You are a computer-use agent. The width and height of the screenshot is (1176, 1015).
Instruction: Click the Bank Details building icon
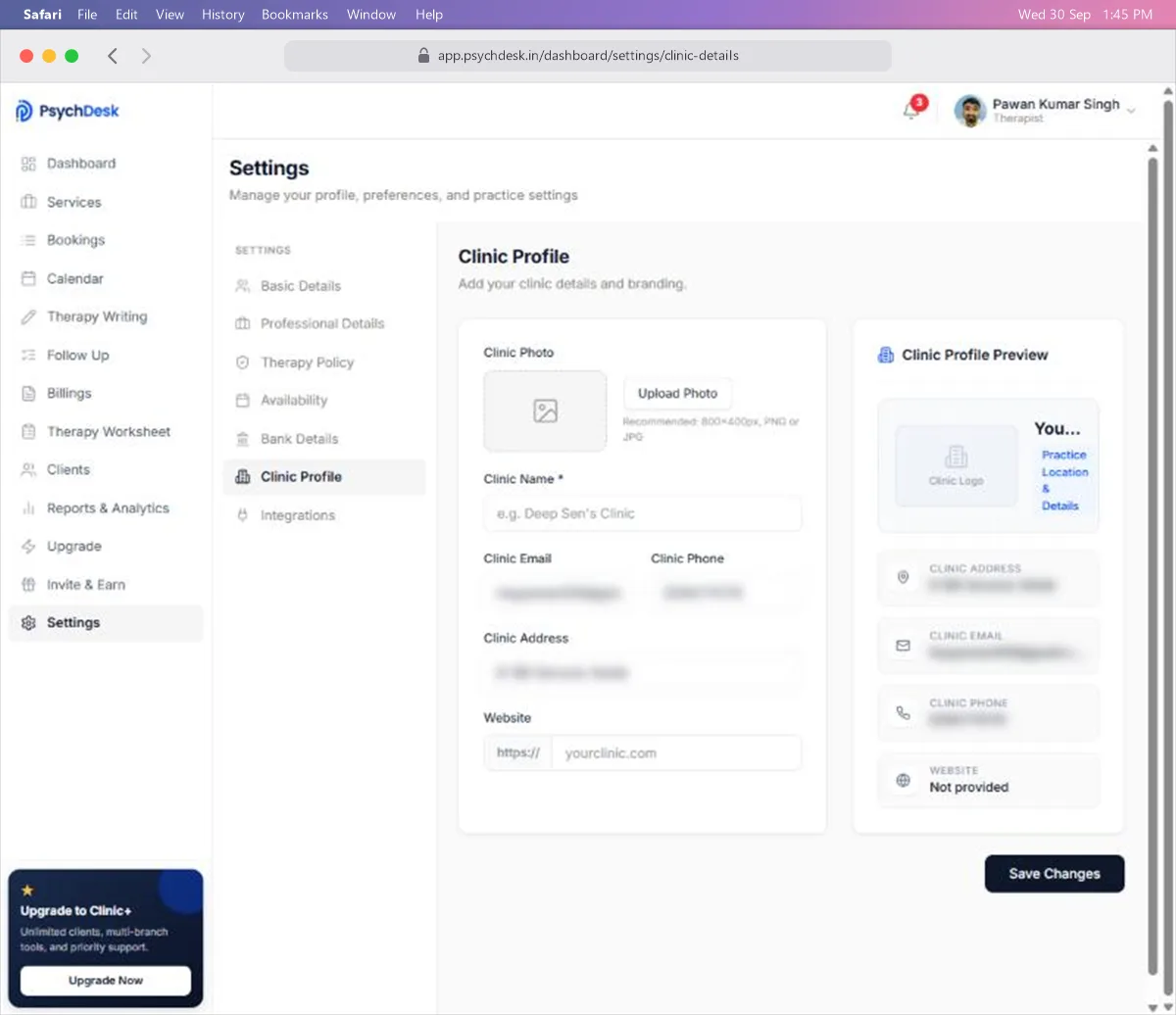242,439
